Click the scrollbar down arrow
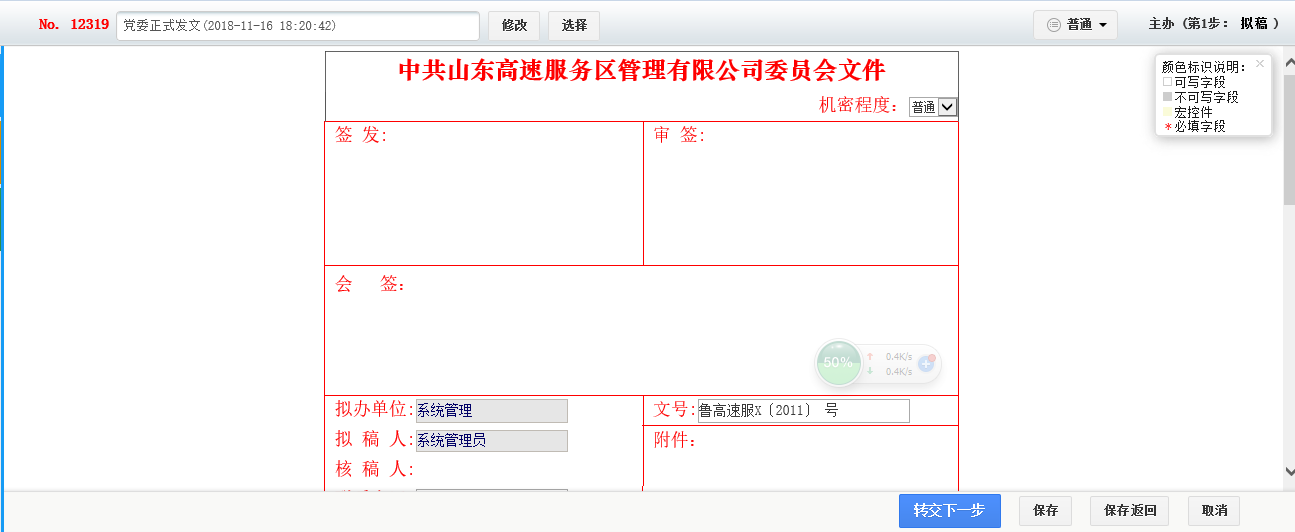Viewport: 1295px width, 532px height. tap(1288, 471)
